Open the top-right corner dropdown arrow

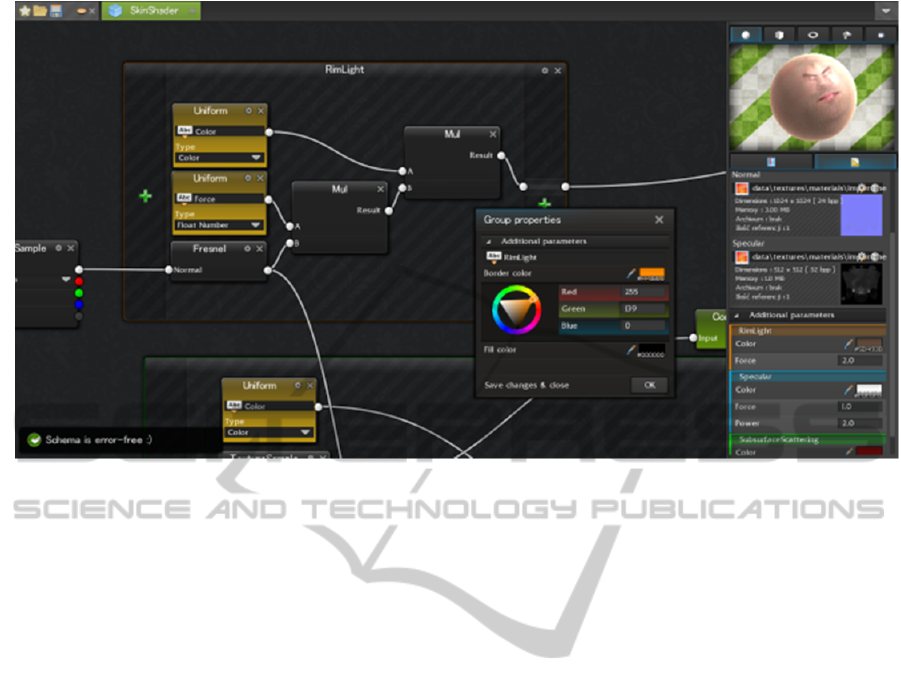pyautogui.click(x=885, y=11)
